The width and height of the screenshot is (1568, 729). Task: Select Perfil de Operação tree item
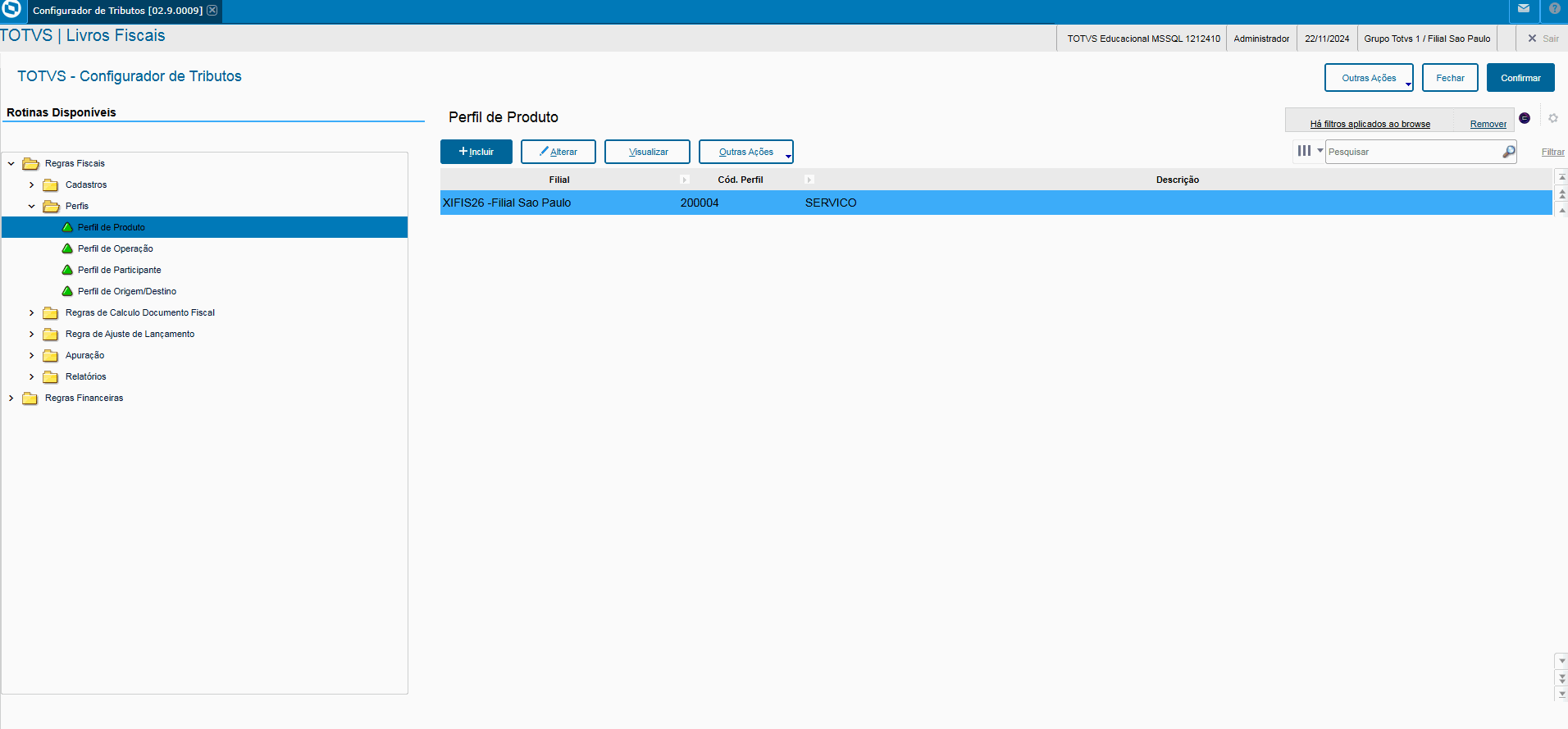click(115, 248)
